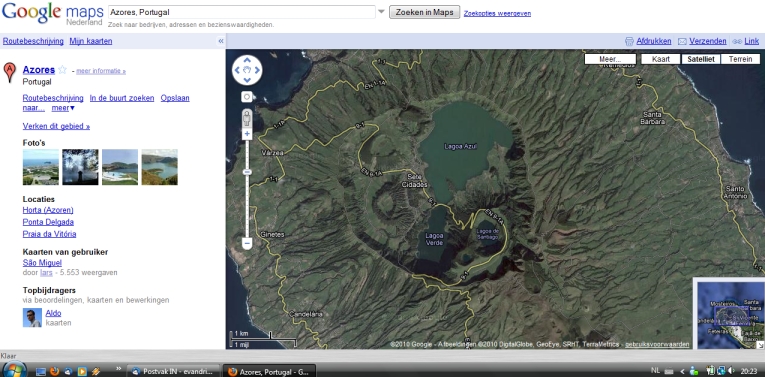Click the Pegman street view icon
765x377 pixels.
pos(247,119)
